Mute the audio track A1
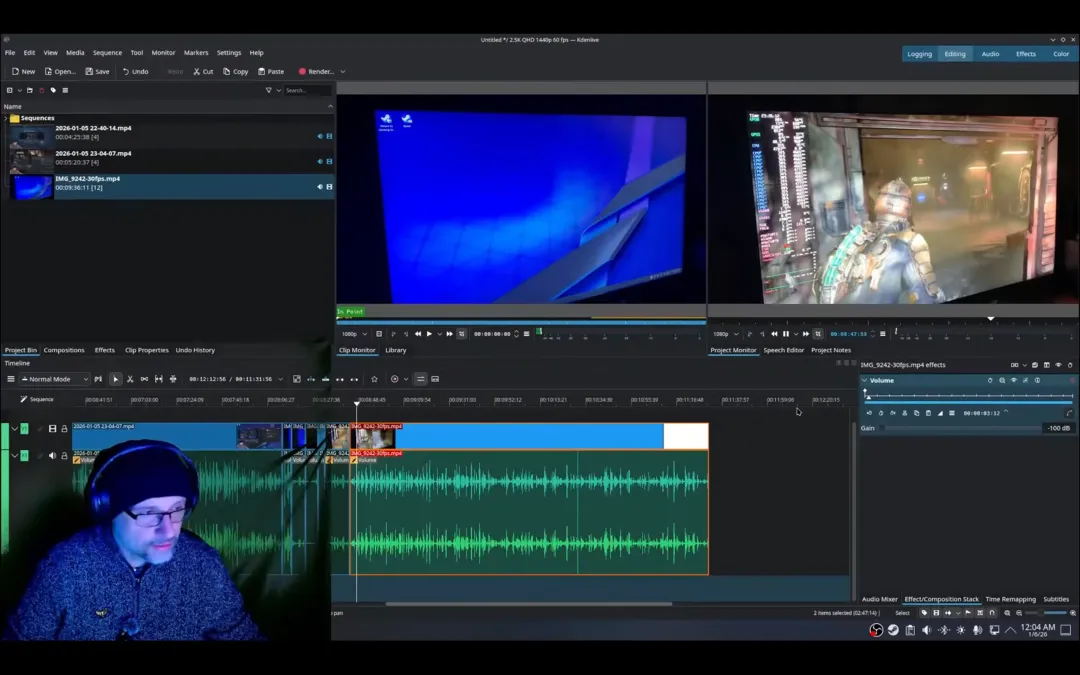The width and height of the screenshot is (1080, 675). tap(52, 456)
